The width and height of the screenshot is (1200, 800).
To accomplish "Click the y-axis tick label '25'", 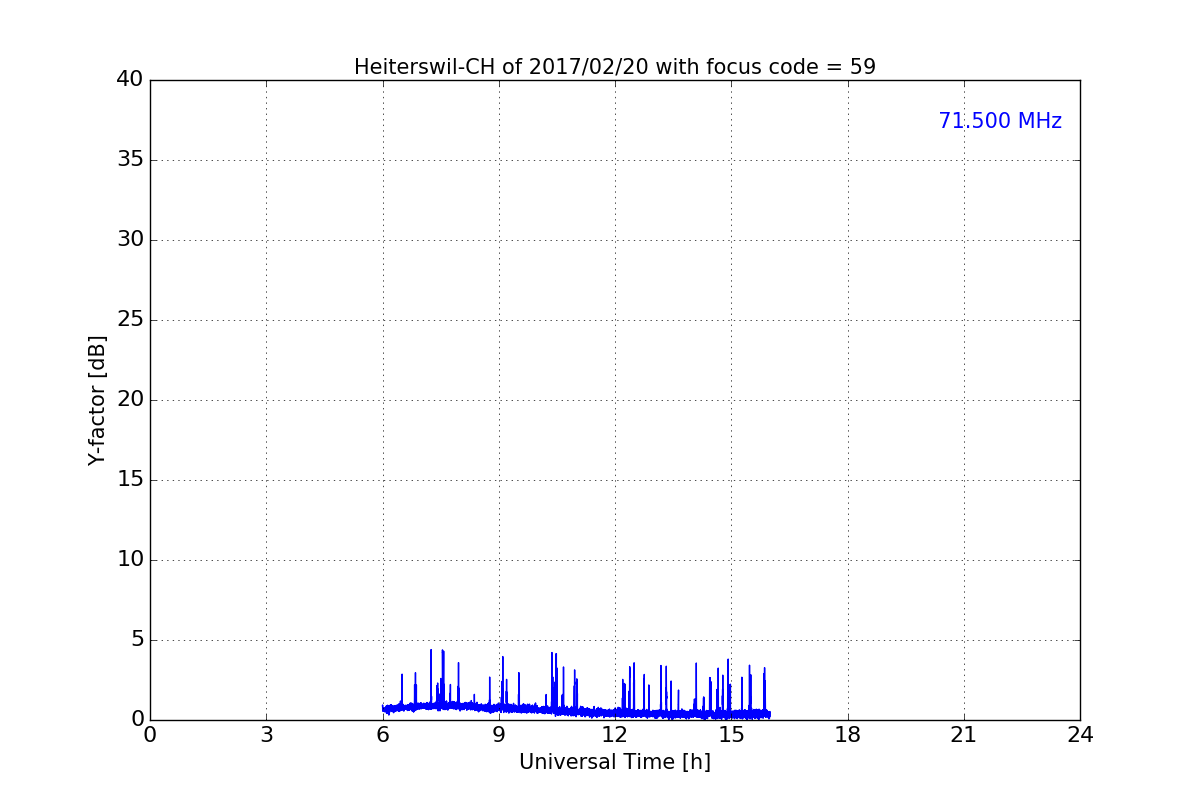I will 130,320.
